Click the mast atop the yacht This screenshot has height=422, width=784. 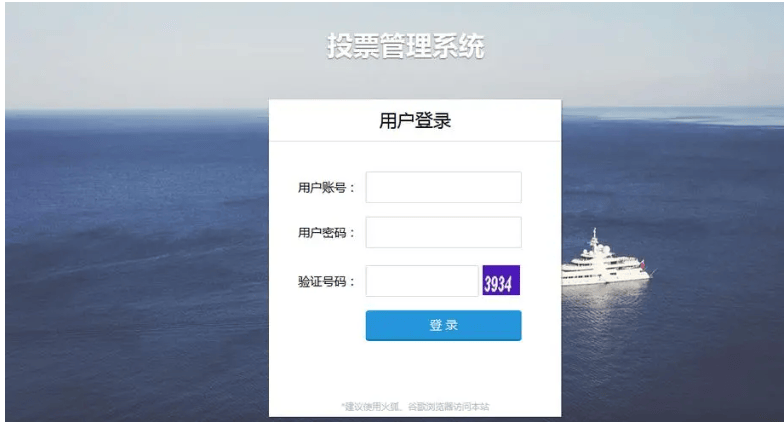pos(593,235)
